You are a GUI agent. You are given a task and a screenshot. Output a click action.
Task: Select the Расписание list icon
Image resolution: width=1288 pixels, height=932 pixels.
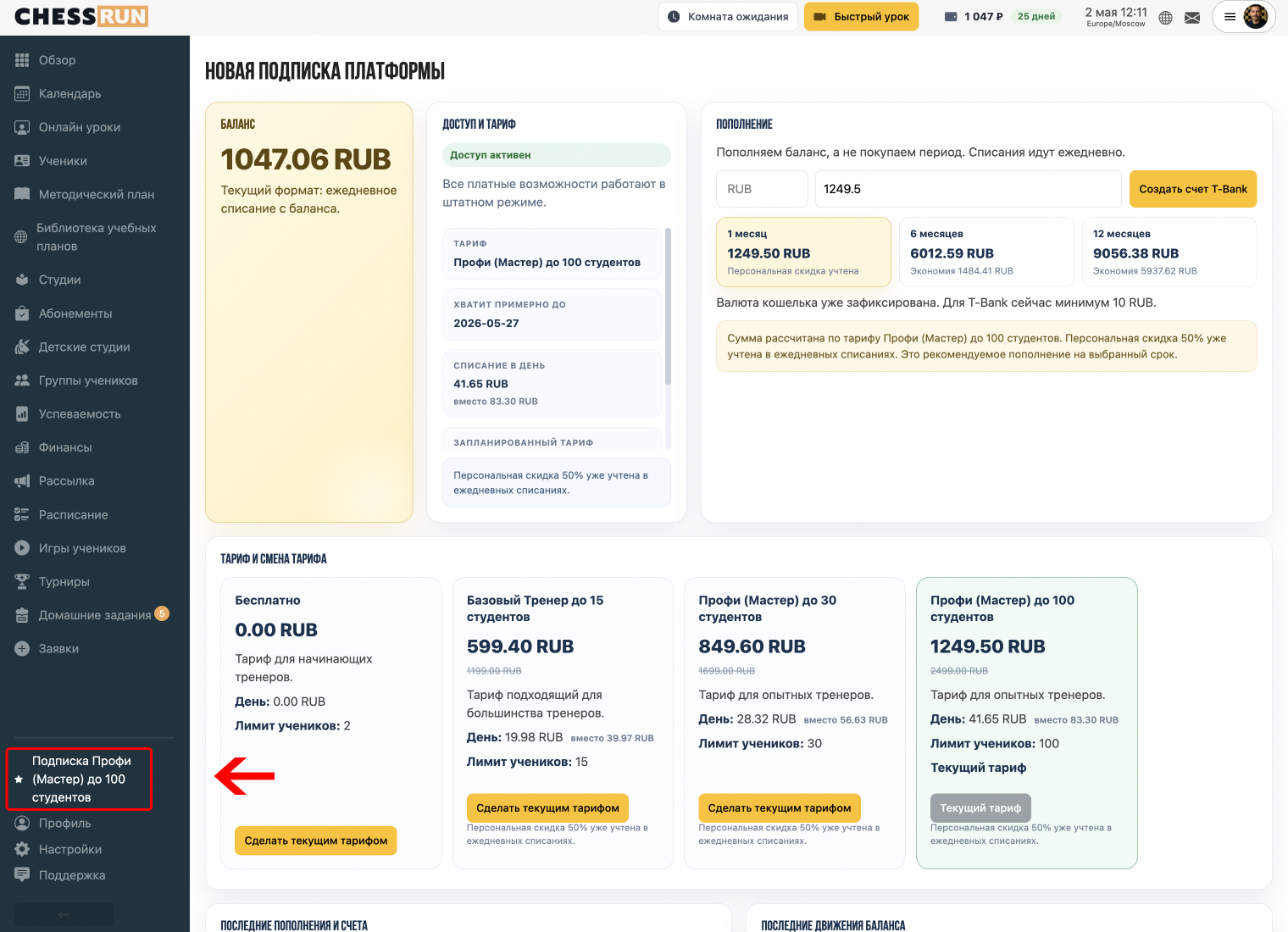tap(22, 514)
